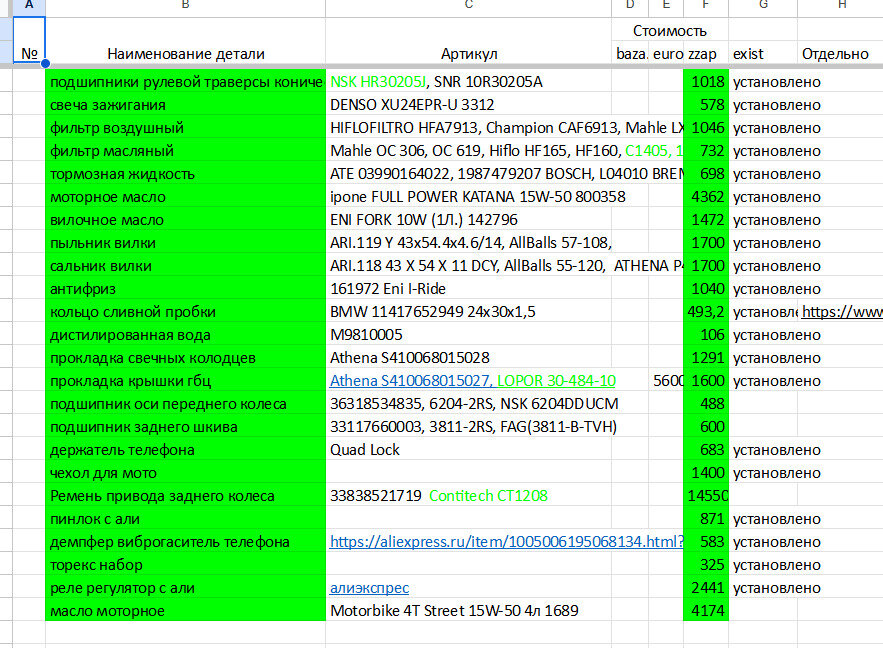Image resolution: width=883 pixels, height=648 pixels.
Task: Select cell 'чехол для мото'
Action: coord(185,473)
